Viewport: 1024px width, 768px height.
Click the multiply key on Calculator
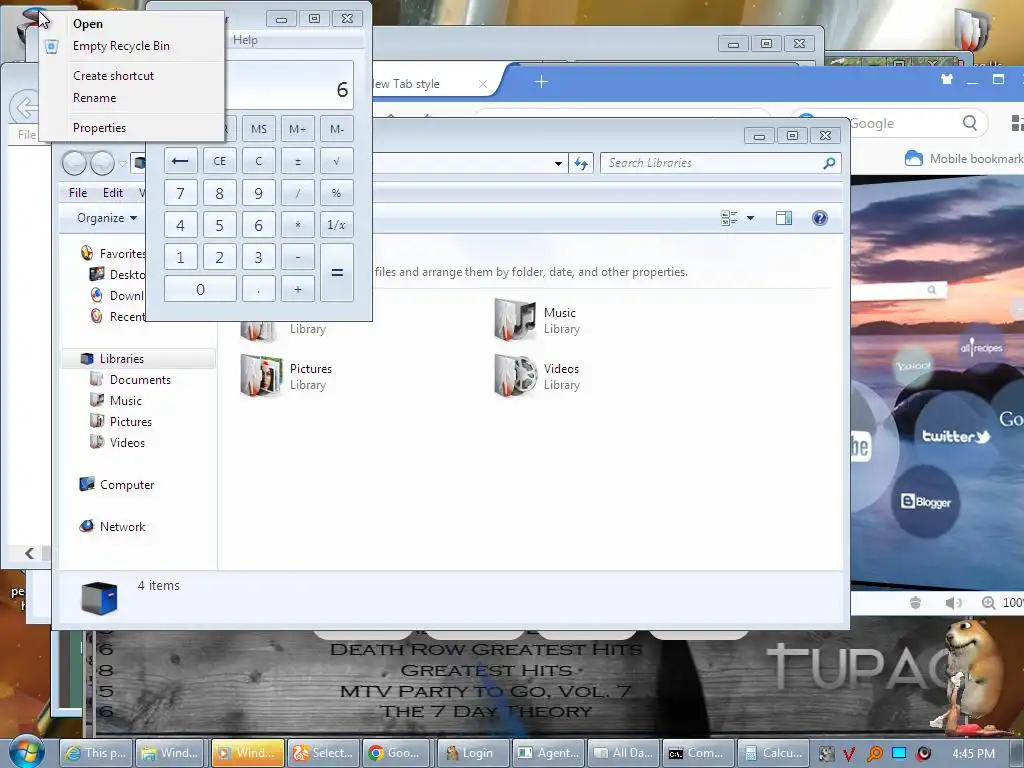click(x=298, y=225)
